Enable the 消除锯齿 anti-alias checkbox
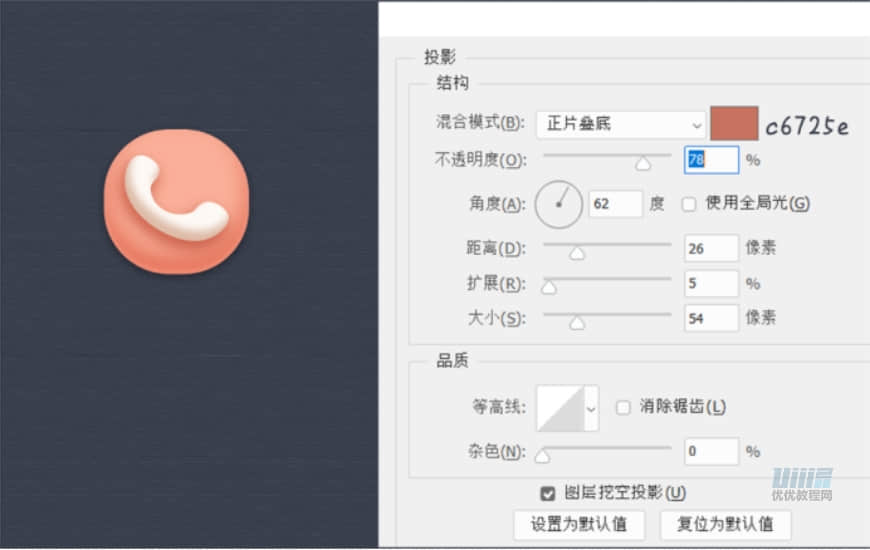The height and width of the screenshot is (550, 870). [x=623, y=407]
